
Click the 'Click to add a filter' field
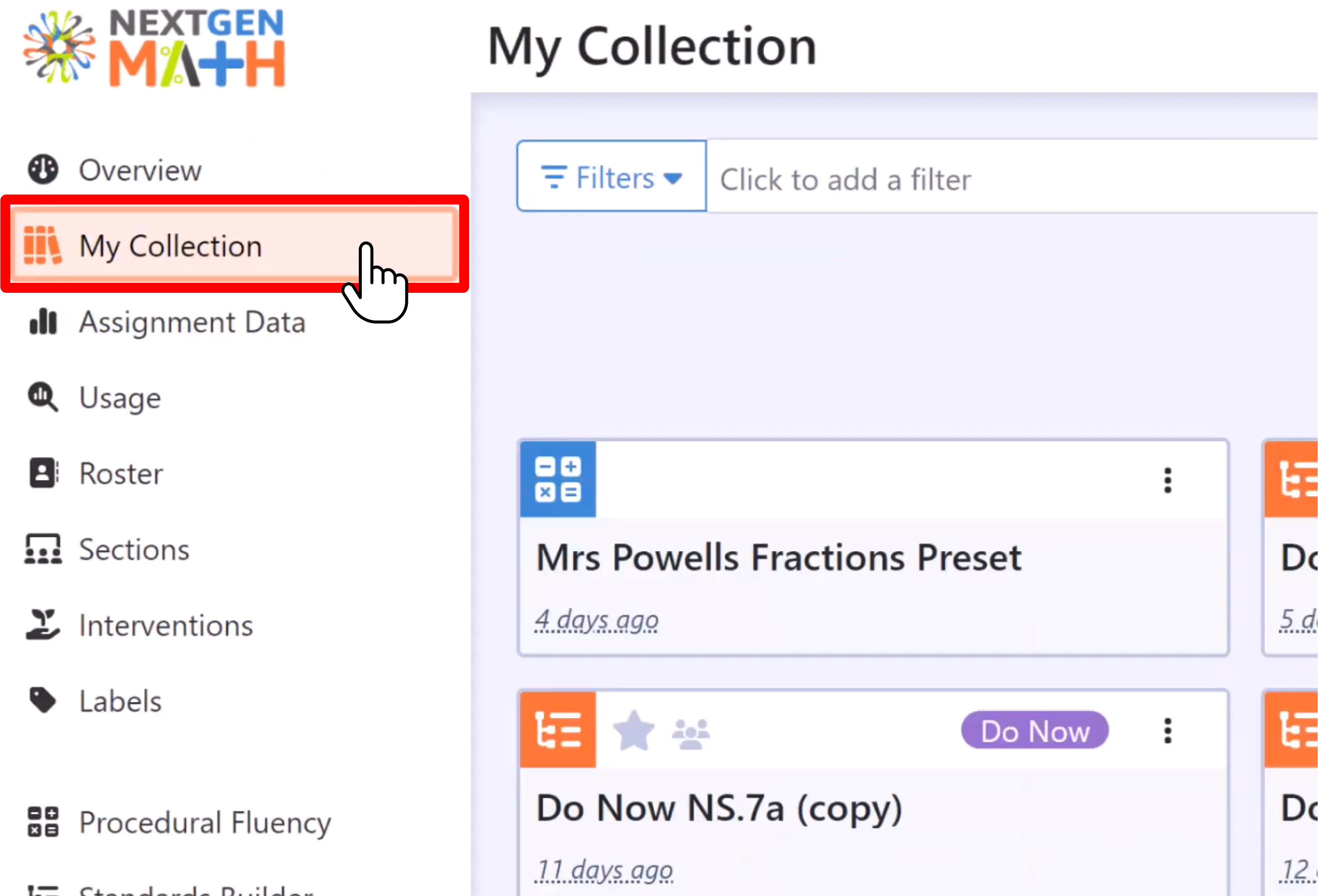coord(1012,176)
